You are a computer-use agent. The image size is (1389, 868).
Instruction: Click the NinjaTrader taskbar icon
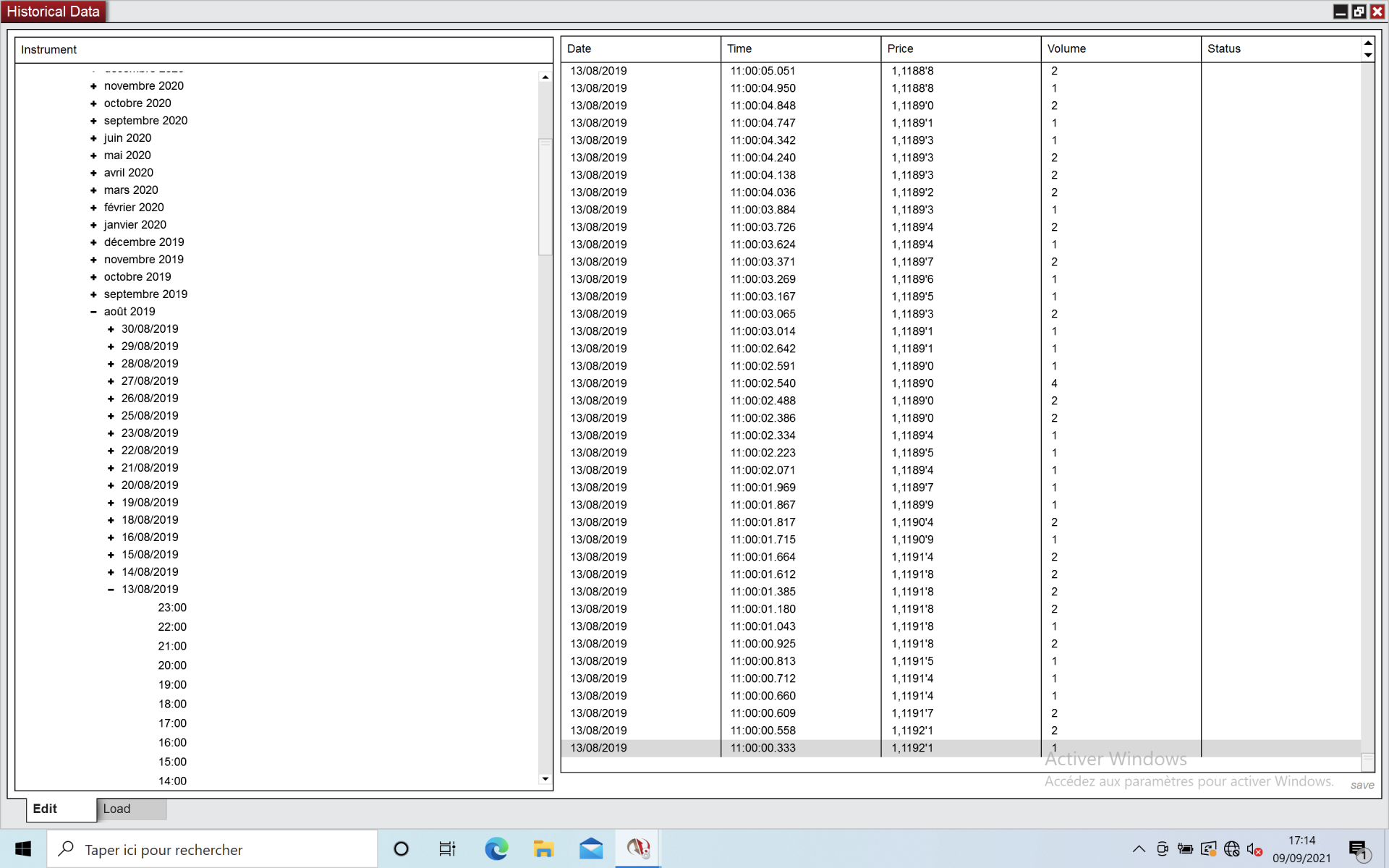[x=638, y=848]
